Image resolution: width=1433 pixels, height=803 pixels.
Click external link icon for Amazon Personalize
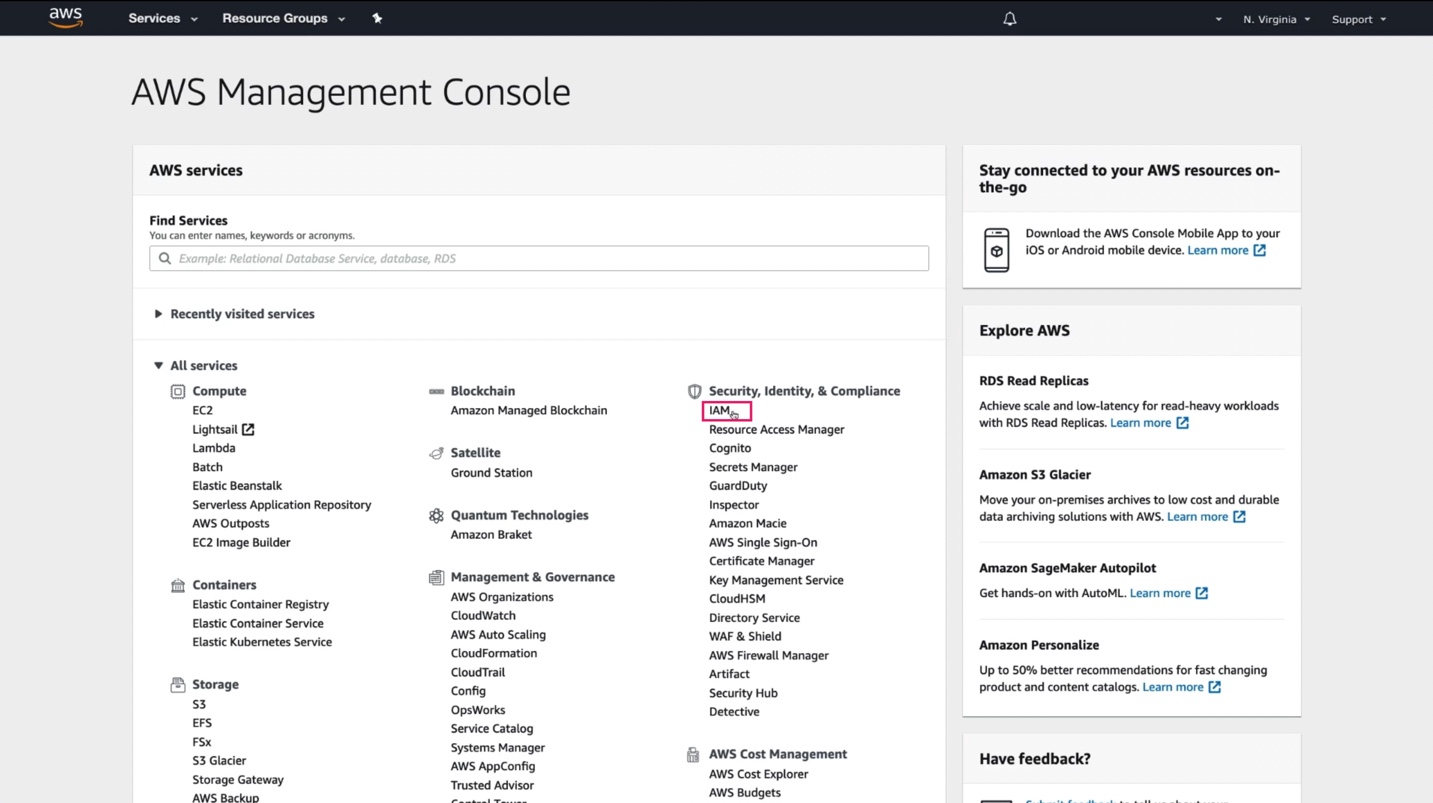pos(1215,687)
